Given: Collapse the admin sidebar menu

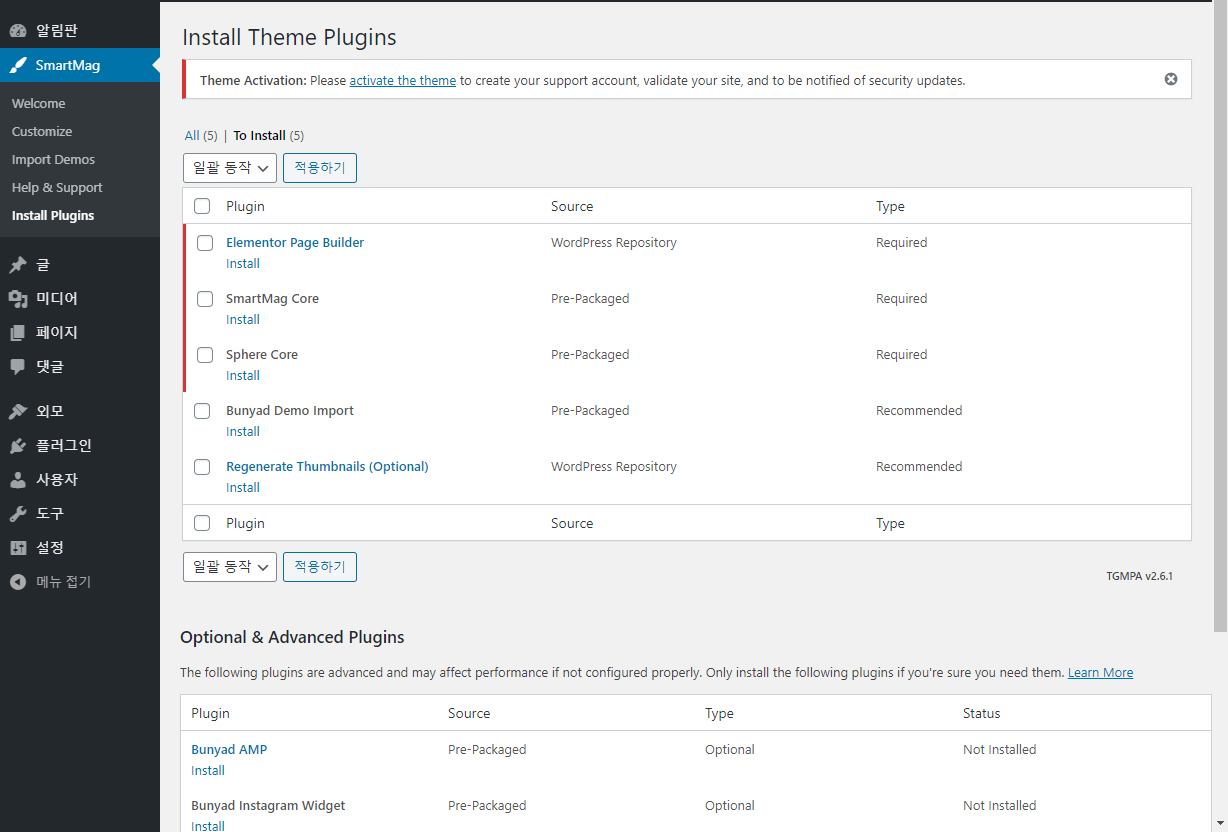Looking at the screenshot, I should coord(52,582).
